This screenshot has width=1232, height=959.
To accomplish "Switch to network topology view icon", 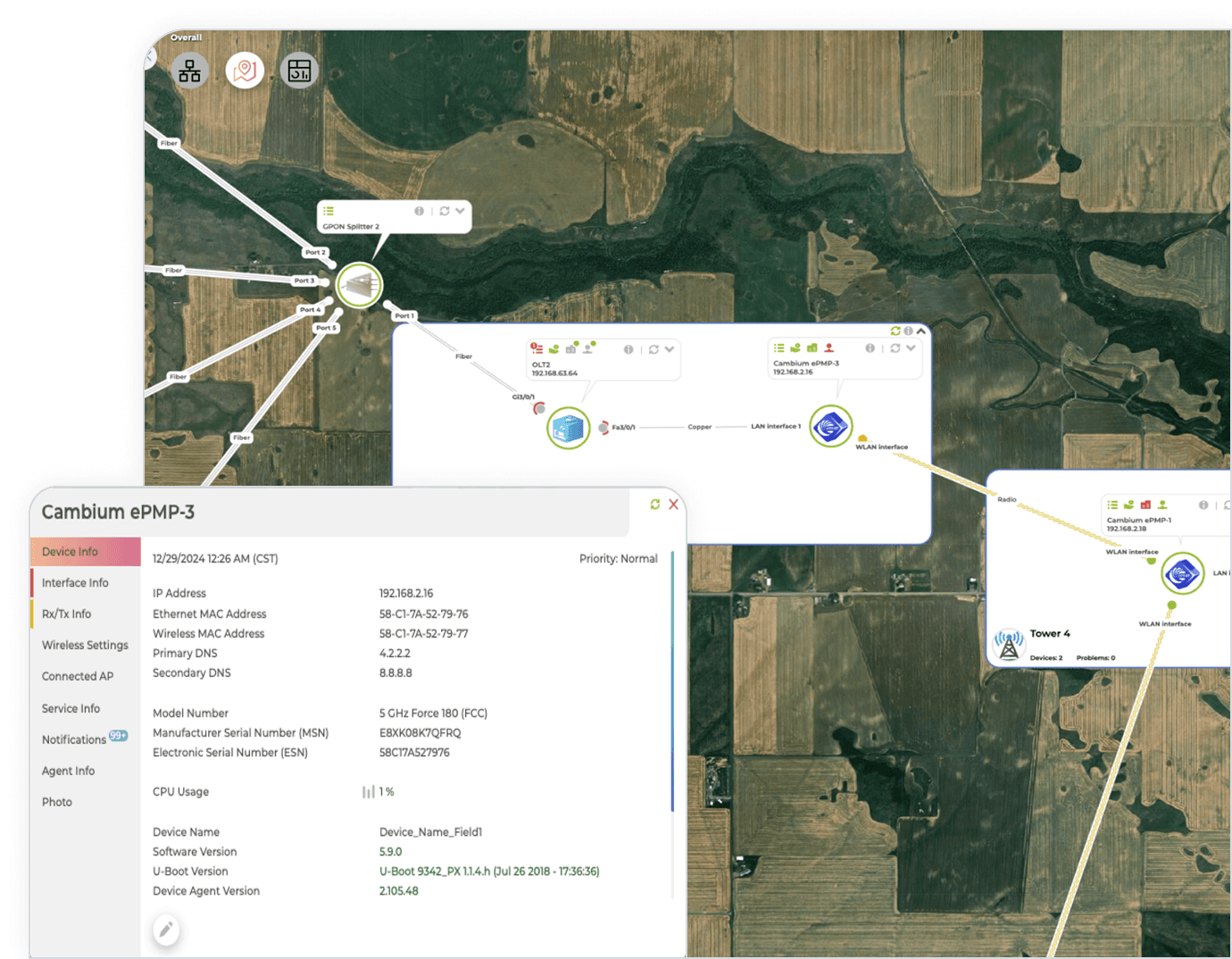I will (x=189, y=71).
